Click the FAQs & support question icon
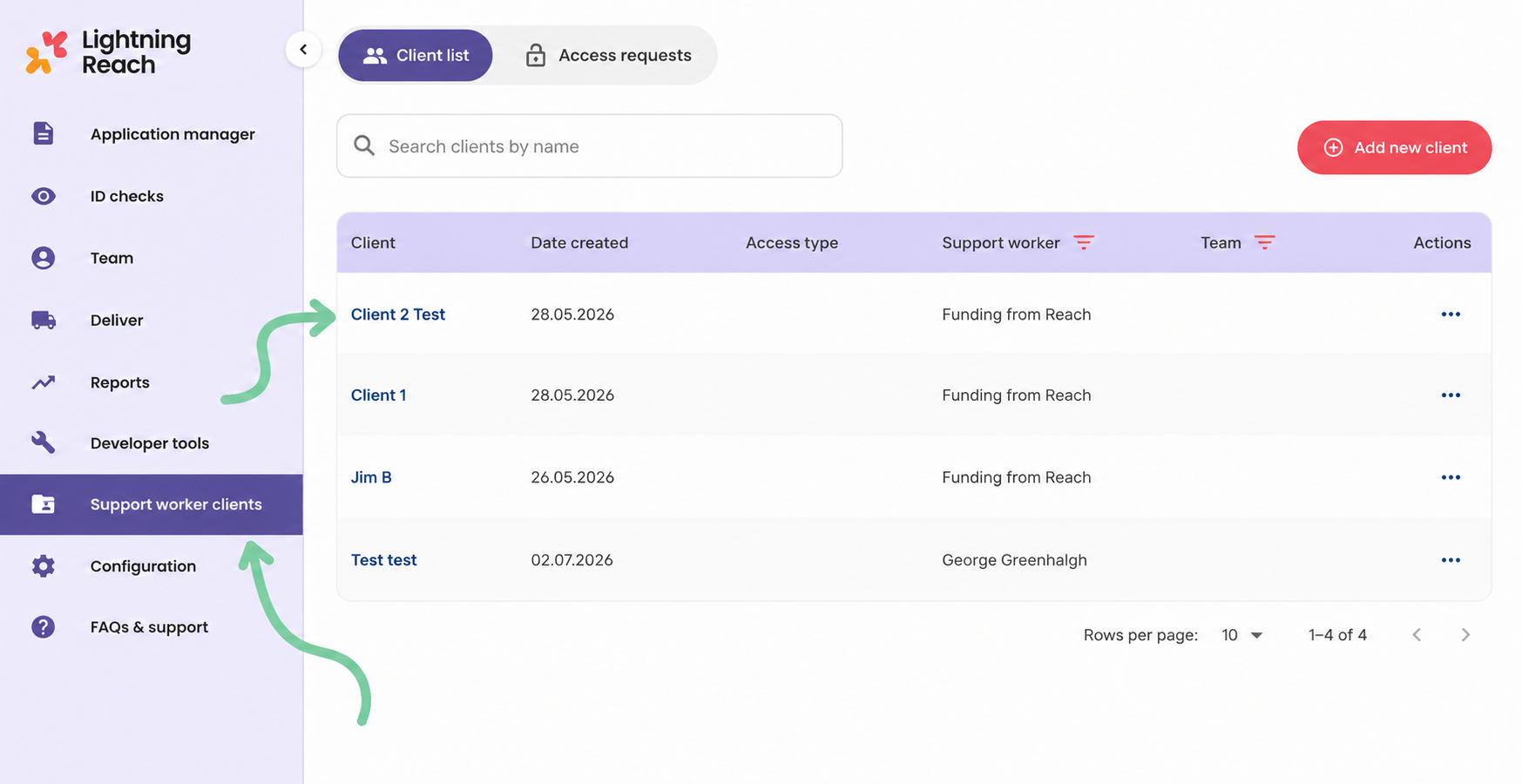 point(43,627)
